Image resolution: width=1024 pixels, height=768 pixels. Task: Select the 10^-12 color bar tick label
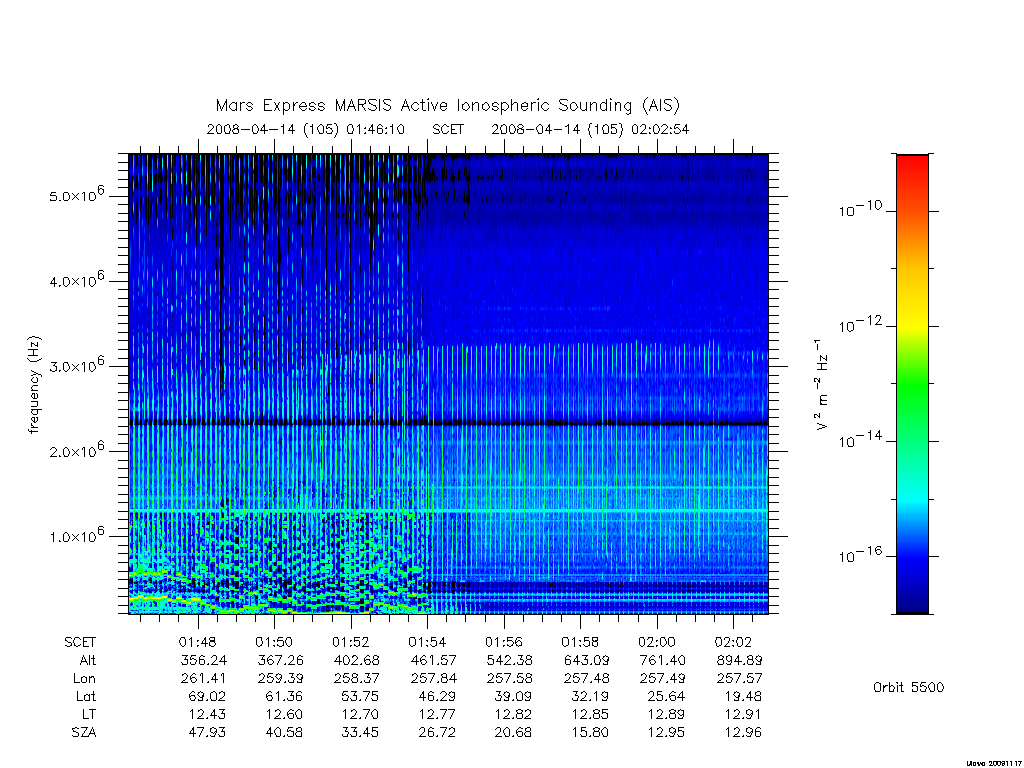(860, 325)
